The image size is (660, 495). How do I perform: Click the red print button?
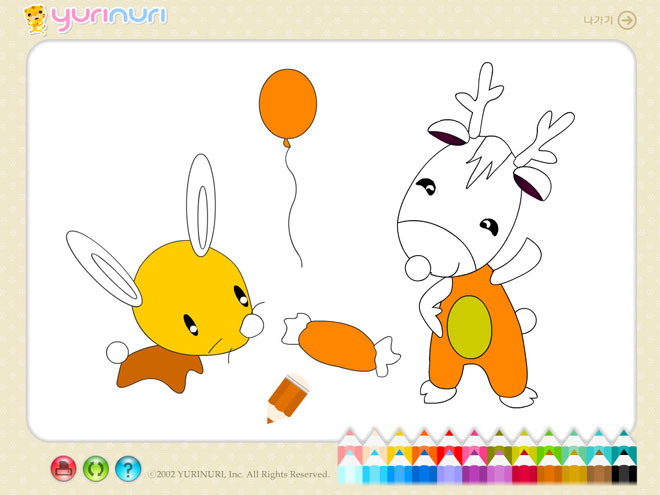click(64, 467)
